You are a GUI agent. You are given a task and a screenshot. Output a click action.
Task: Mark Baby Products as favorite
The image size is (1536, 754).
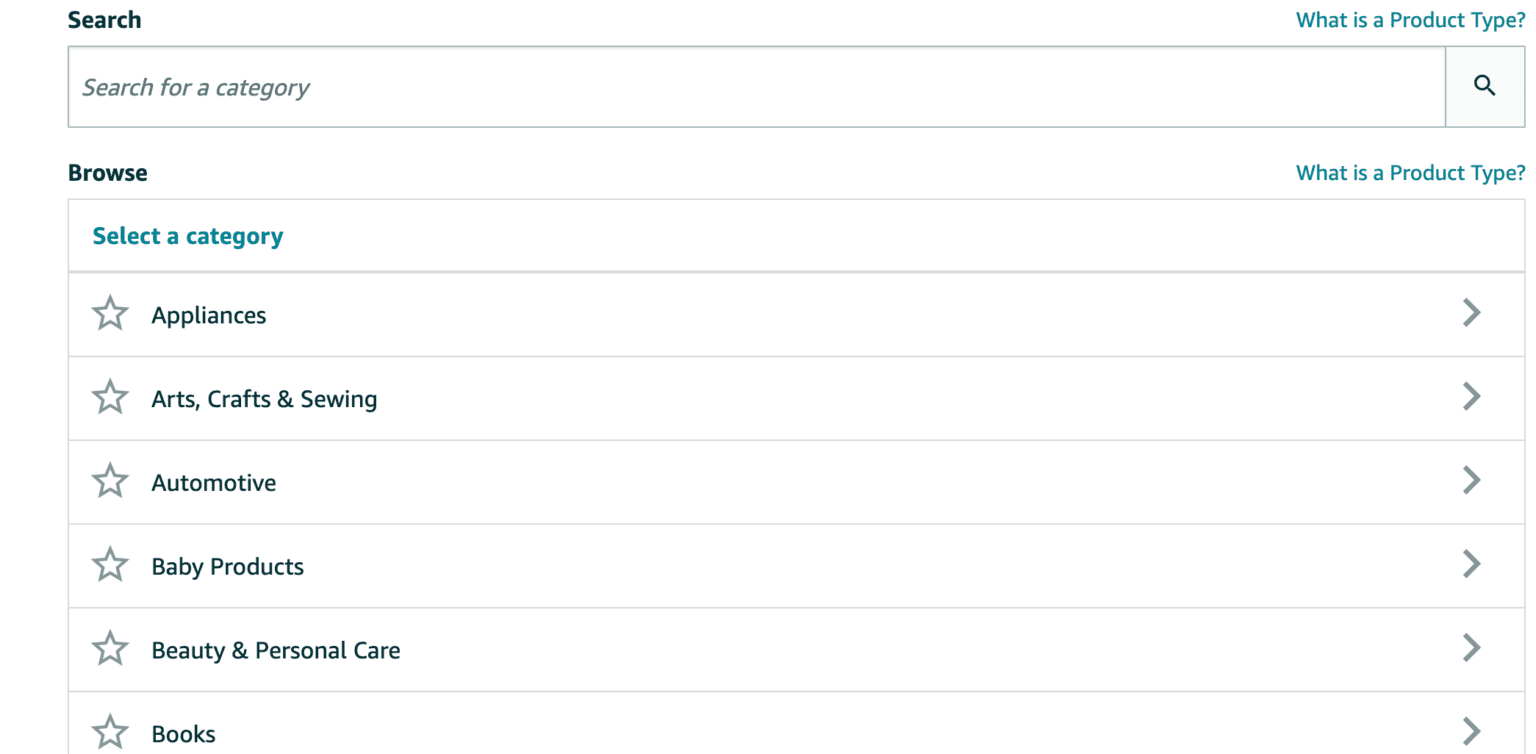[110, 566]
